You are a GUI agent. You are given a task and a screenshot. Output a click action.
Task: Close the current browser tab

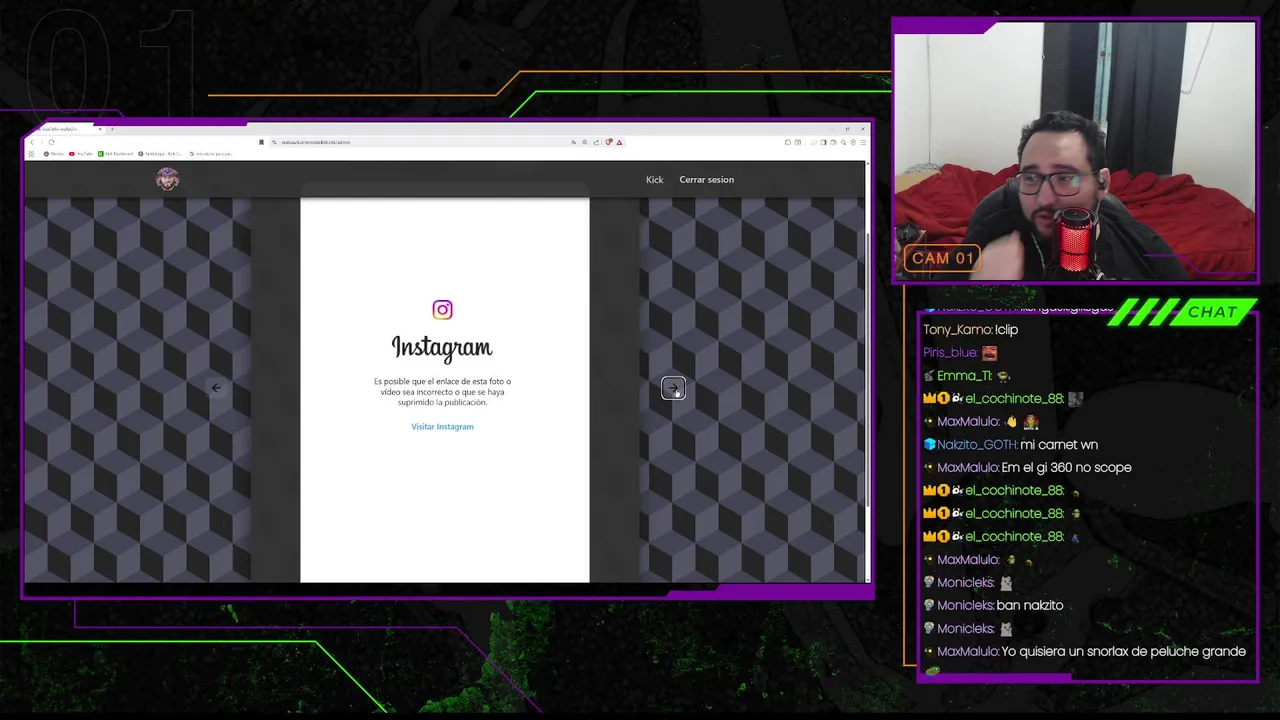[x=99, y=129]
